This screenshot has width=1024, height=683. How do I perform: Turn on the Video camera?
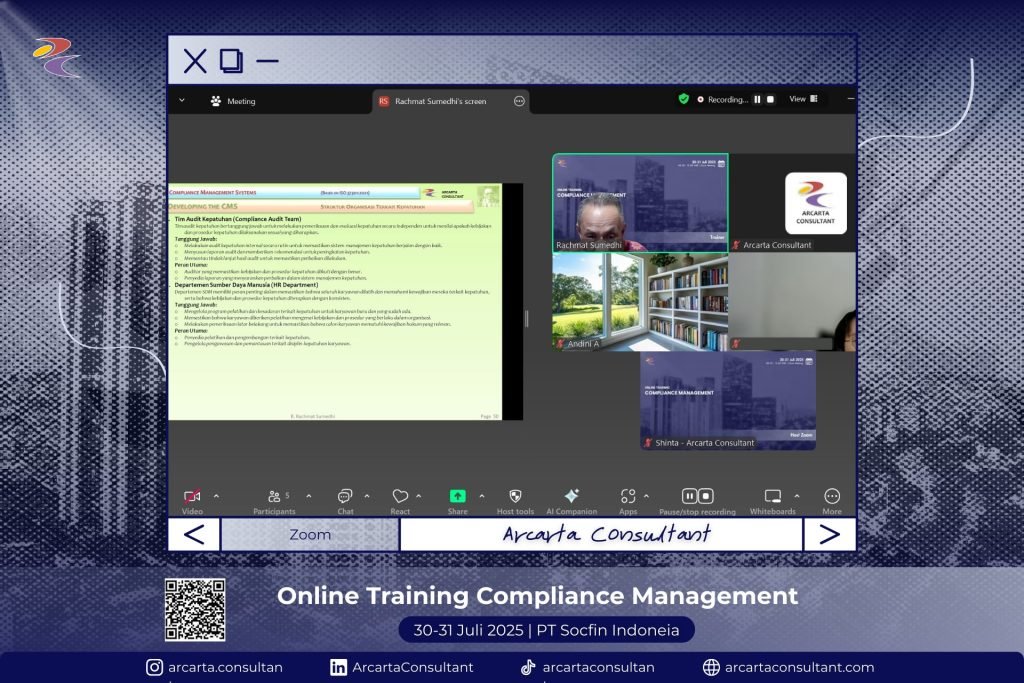click(x=192, y=496)
